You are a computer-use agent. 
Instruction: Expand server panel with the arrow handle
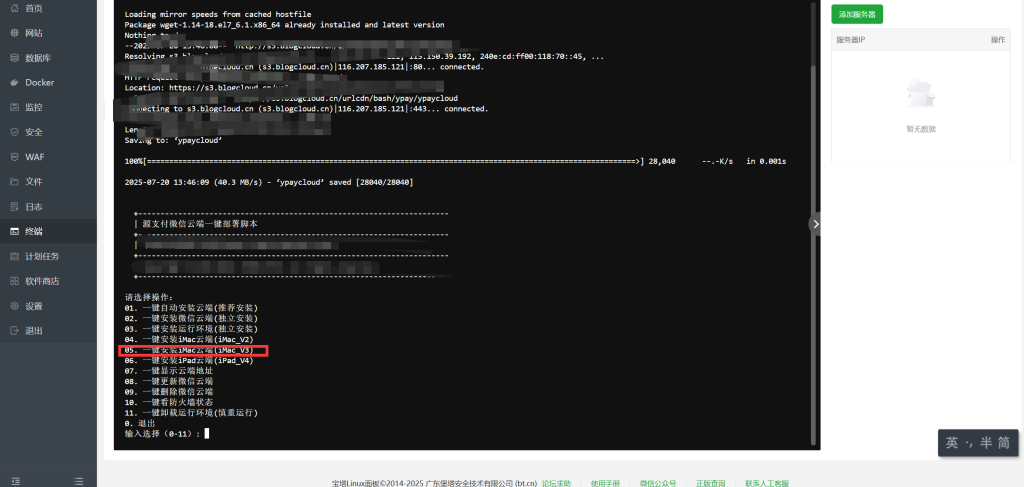point(815,224)
